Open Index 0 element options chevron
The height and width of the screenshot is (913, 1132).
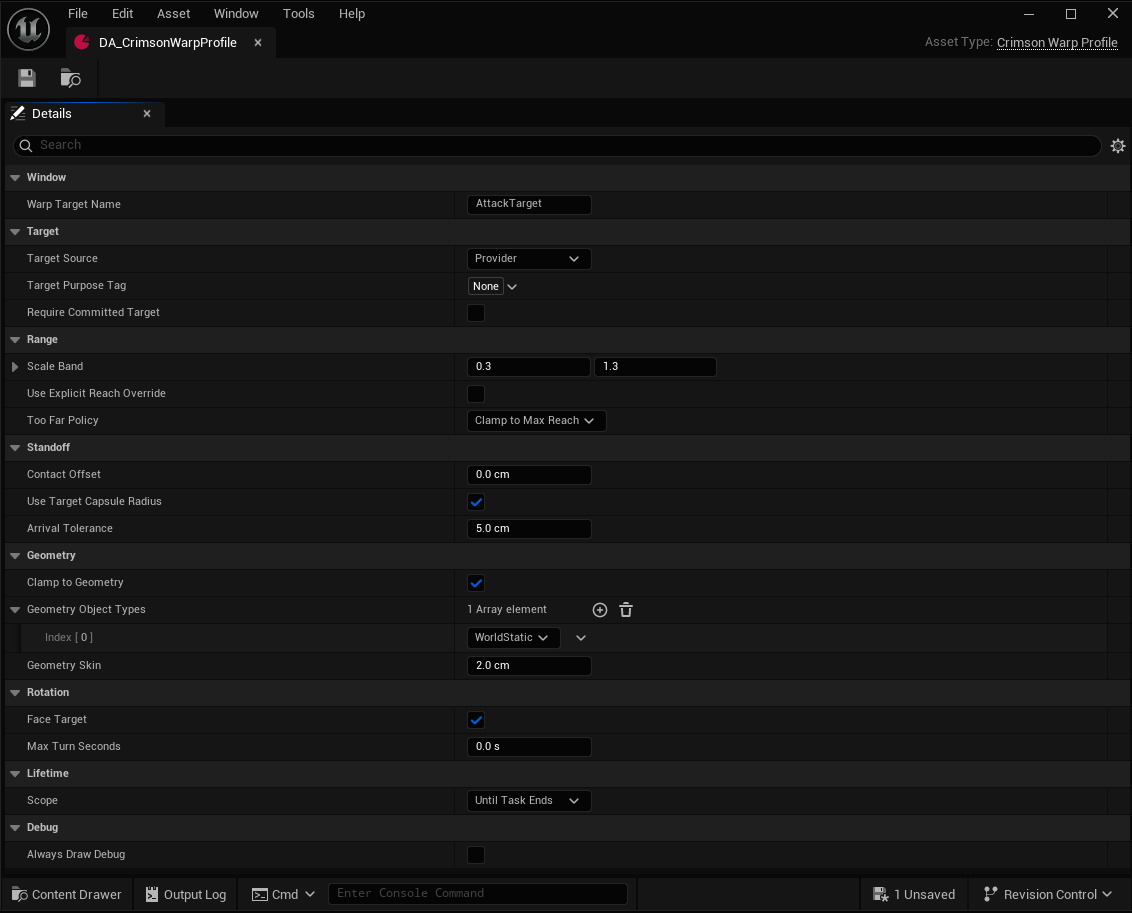[x=580, y=638]
